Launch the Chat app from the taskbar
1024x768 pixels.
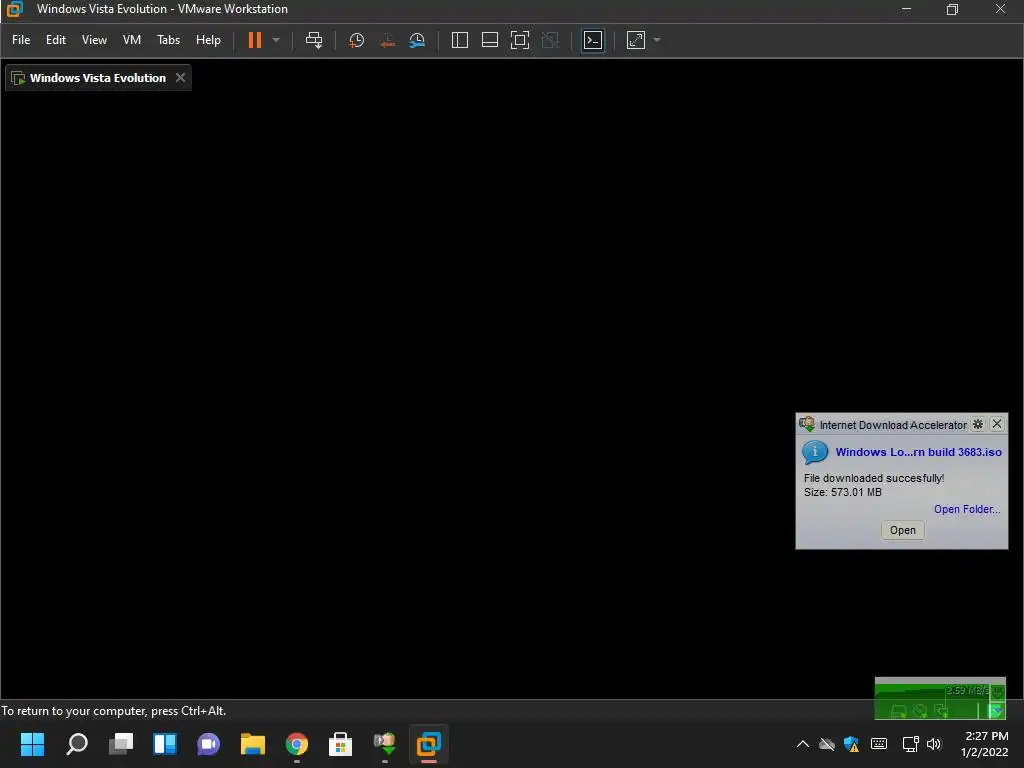pos(209,744)
